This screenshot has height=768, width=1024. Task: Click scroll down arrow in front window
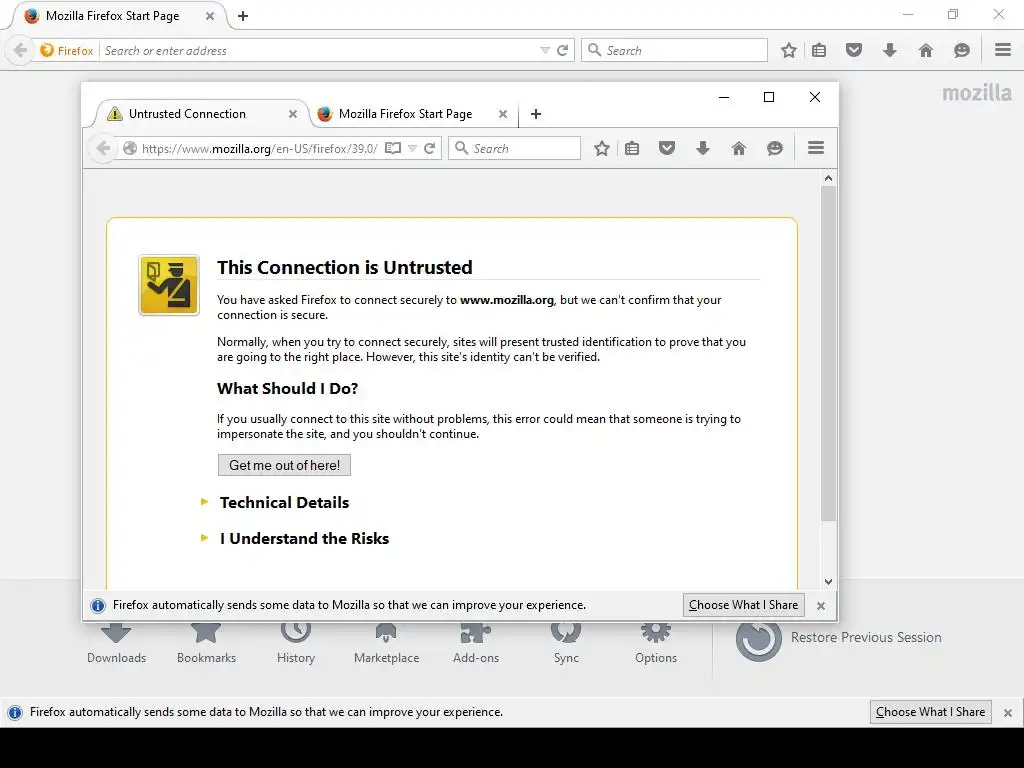tap(828, 581)
